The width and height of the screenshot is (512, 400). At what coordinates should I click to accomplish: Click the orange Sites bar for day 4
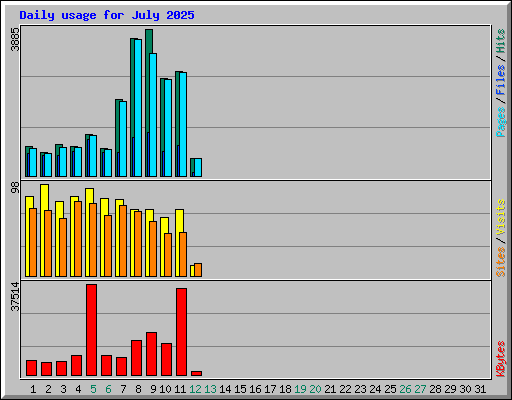click(78, 239)
